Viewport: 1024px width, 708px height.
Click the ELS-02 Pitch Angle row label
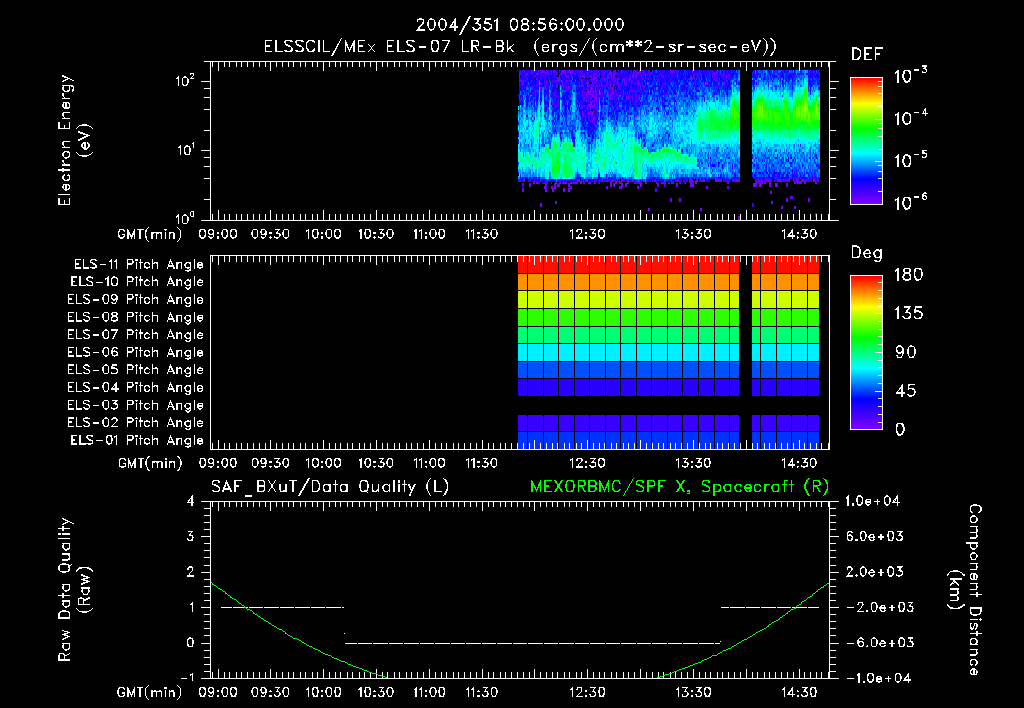click(136, 423)
